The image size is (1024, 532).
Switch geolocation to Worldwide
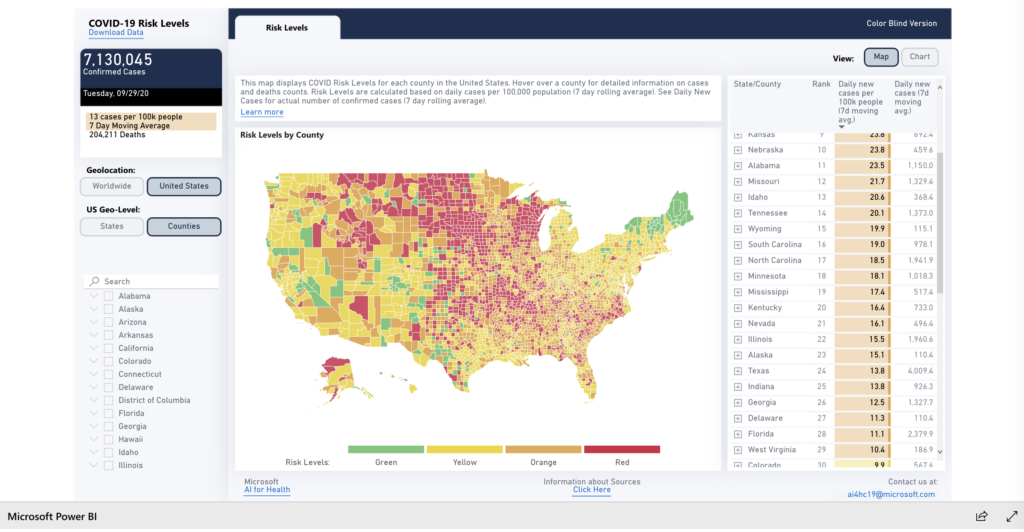tap(112, 187)
